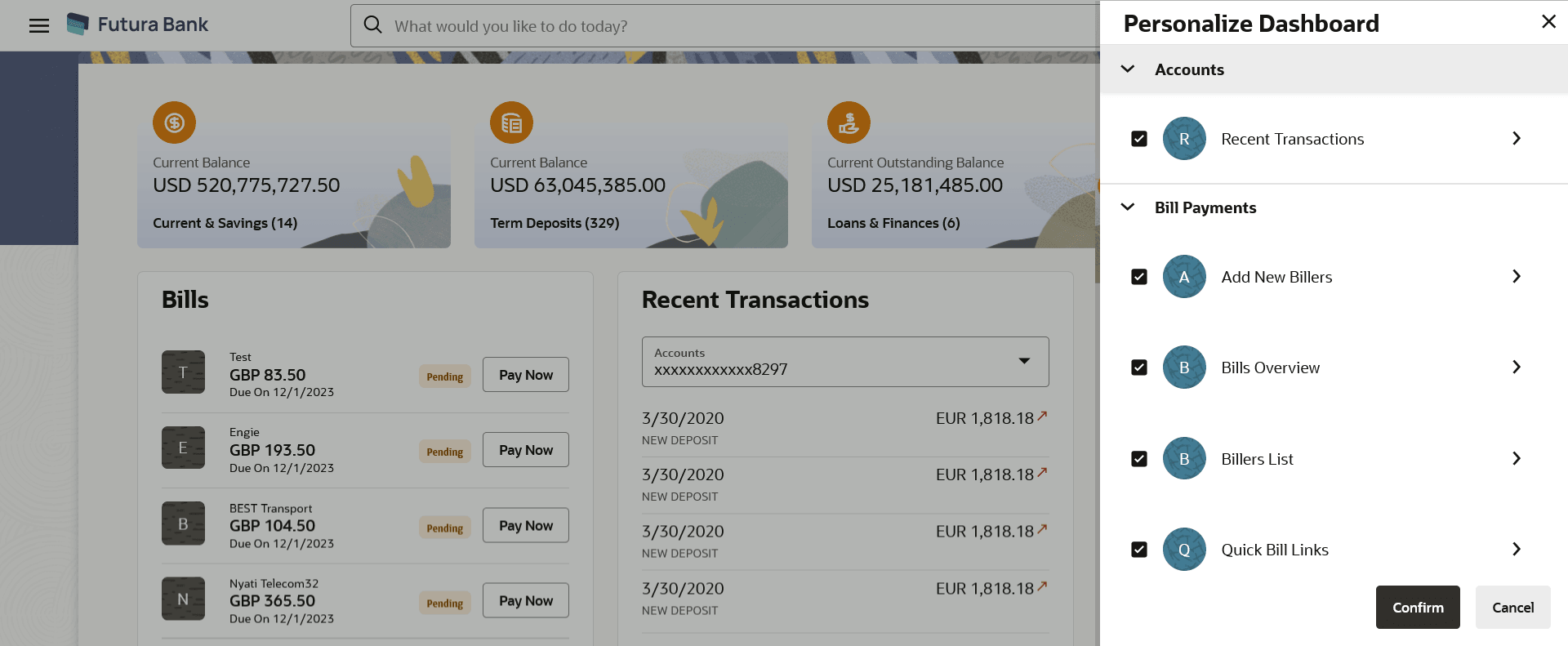1568x646 pixels.
Task: Uncheck the Add New Billers checkbox
Action: 1139,277
